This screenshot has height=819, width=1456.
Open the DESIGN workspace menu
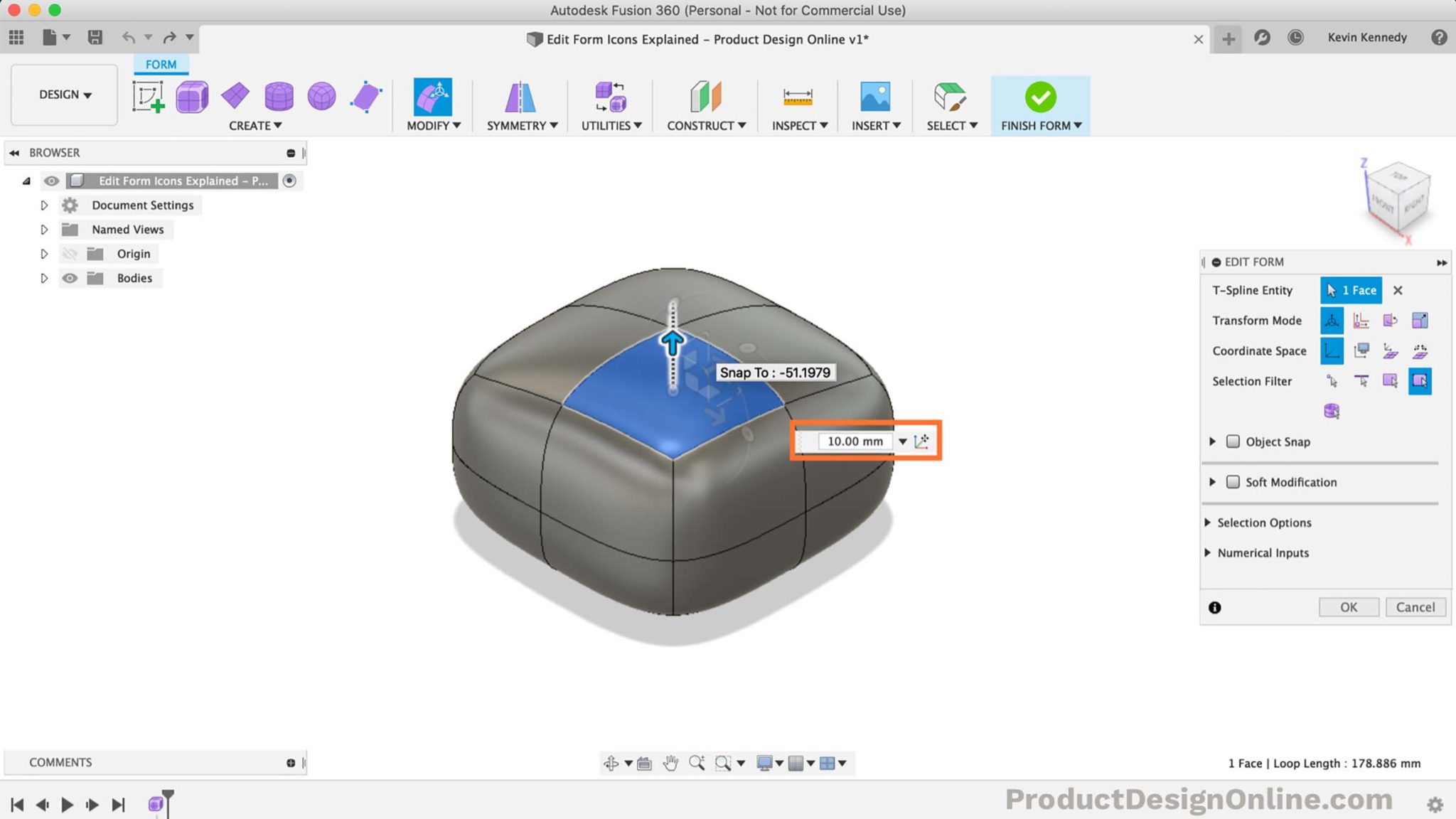coord(63,95)
